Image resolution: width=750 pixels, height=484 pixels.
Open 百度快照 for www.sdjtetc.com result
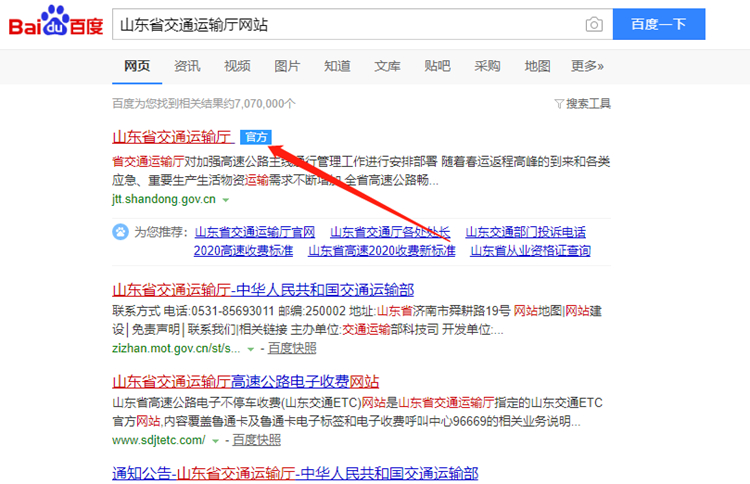(256, 440)
